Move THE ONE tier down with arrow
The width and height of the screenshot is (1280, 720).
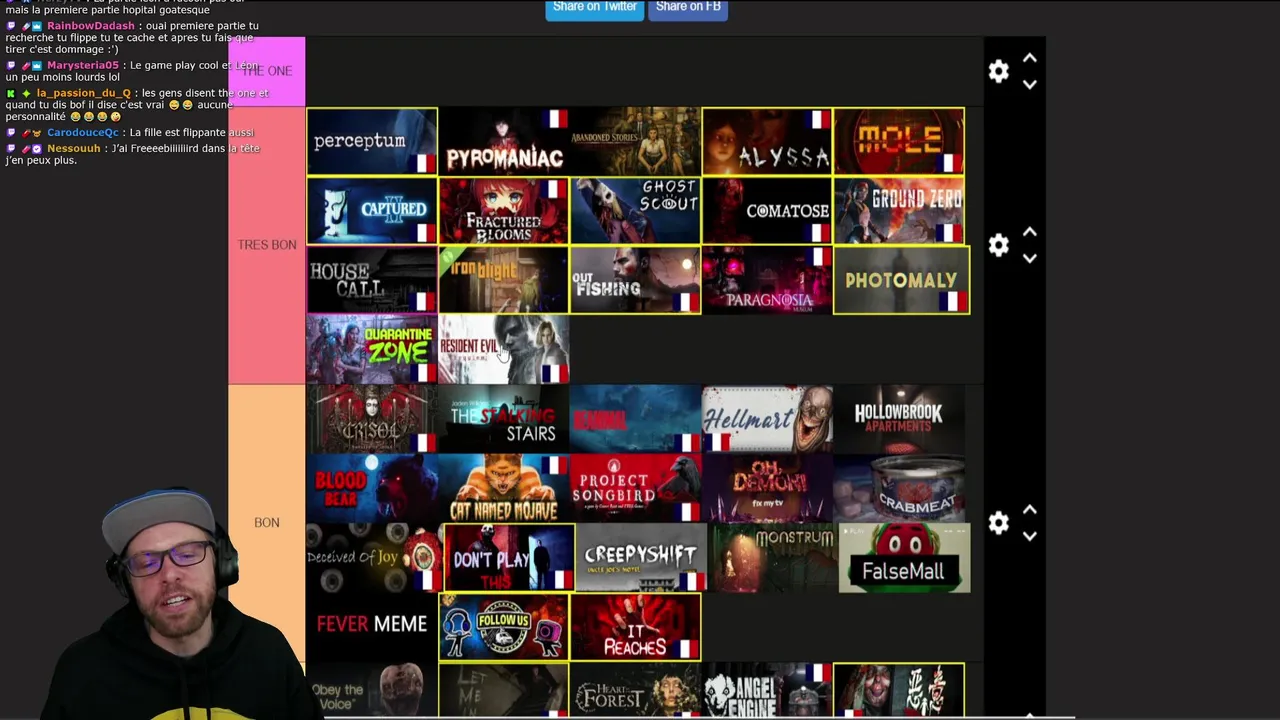(1030, 84)
